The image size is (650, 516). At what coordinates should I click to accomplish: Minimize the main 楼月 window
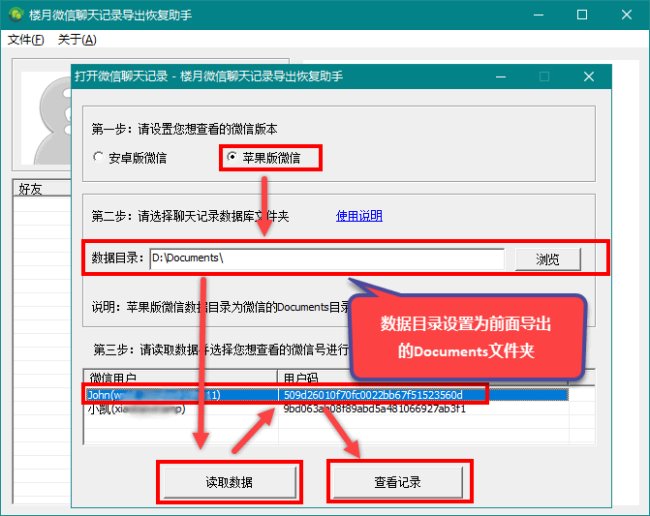click(x=538, y=15)
